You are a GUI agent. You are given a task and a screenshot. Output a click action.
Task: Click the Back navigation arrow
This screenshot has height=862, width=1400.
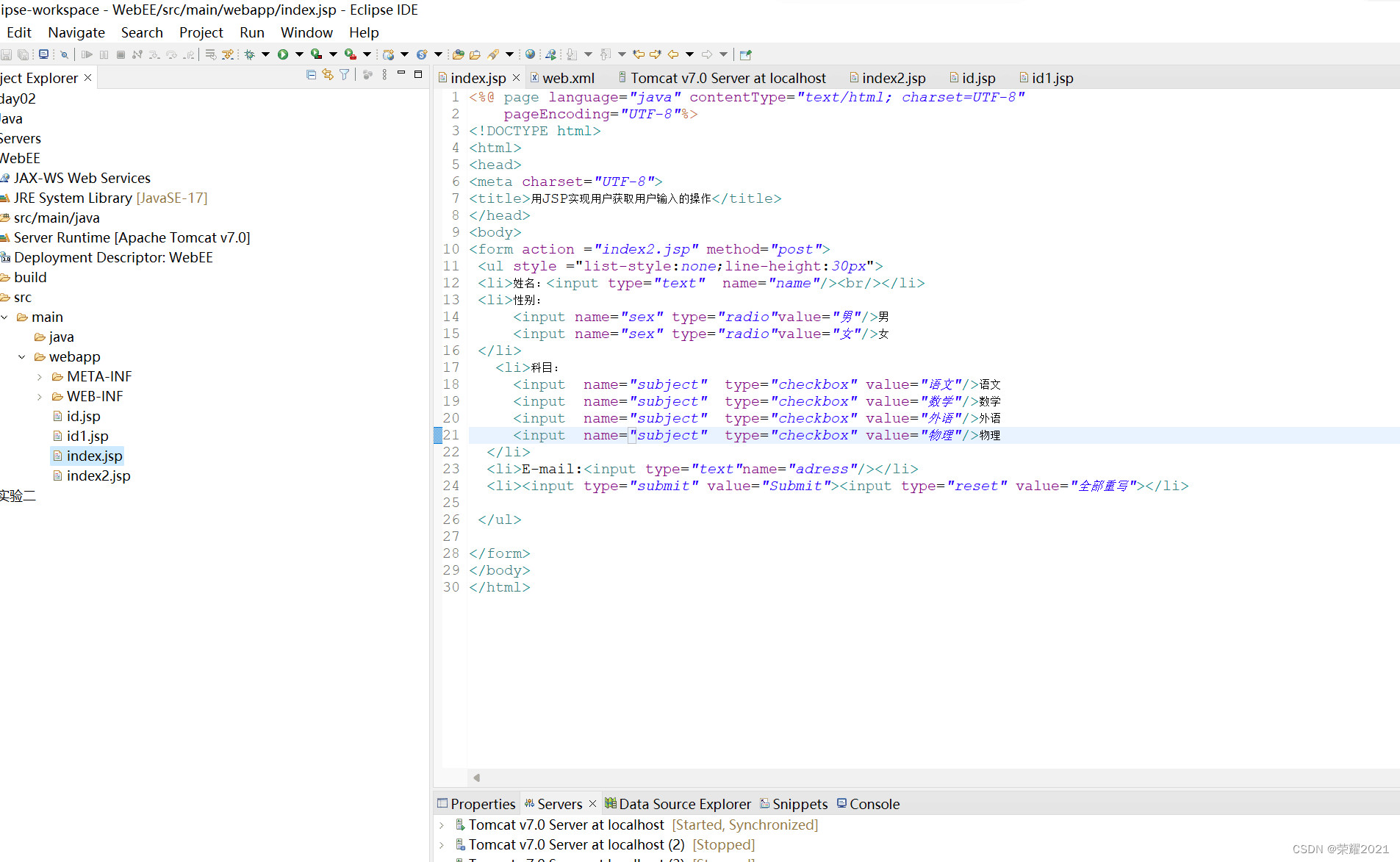(673, 54)
